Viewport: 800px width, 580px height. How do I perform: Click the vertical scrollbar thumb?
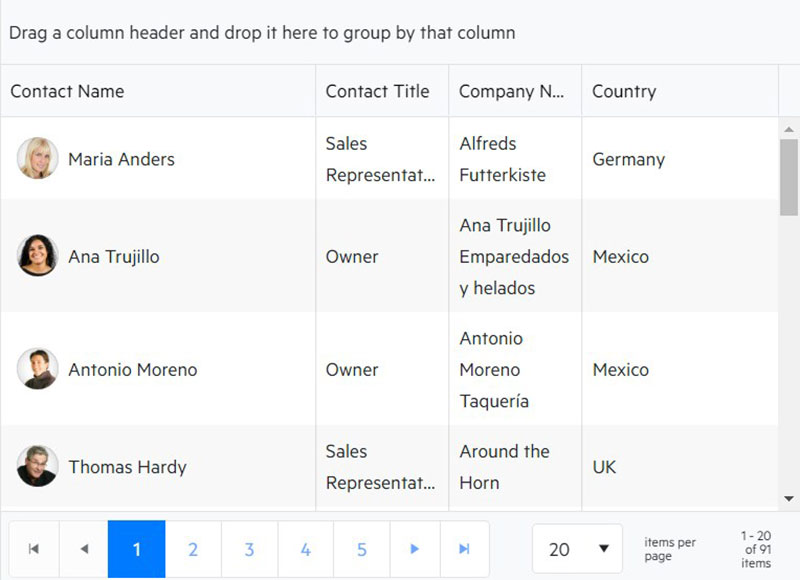[x=789, y=178]
